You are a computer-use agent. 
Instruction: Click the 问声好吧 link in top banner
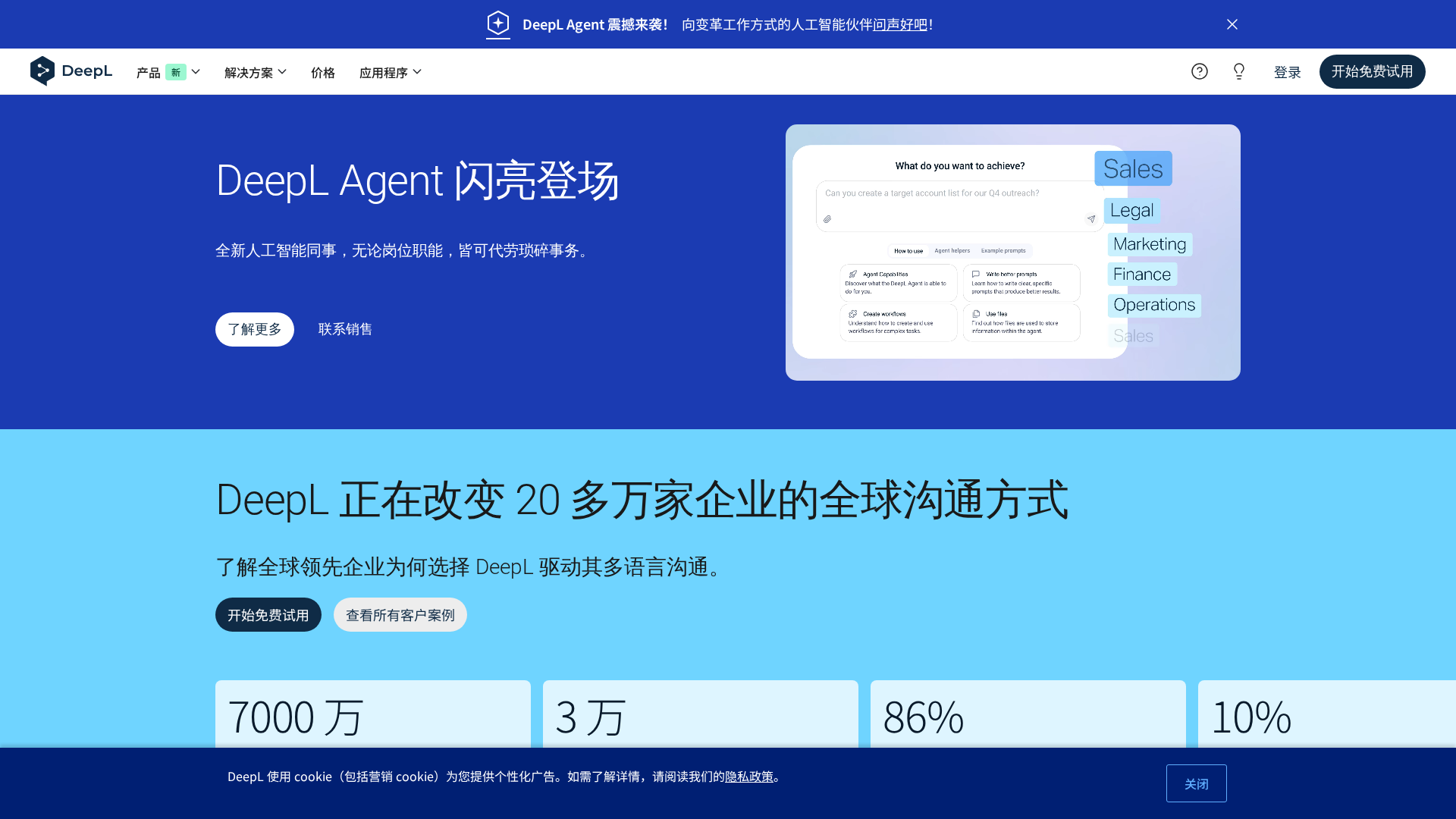tap(900, 24)
